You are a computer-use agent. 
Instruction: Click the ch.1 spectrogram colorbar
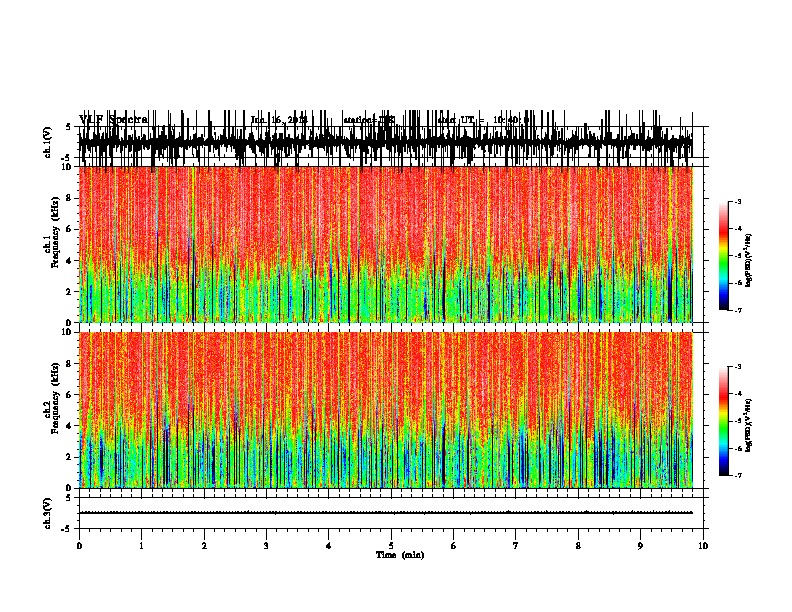tap(723, 256)
